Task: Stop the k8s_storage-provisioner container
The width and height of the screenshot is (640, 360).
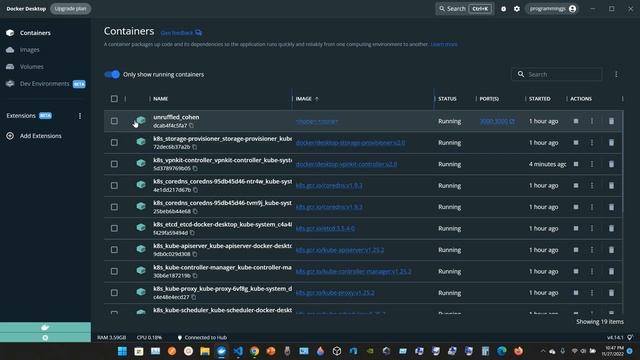Action: pos(576,142)
